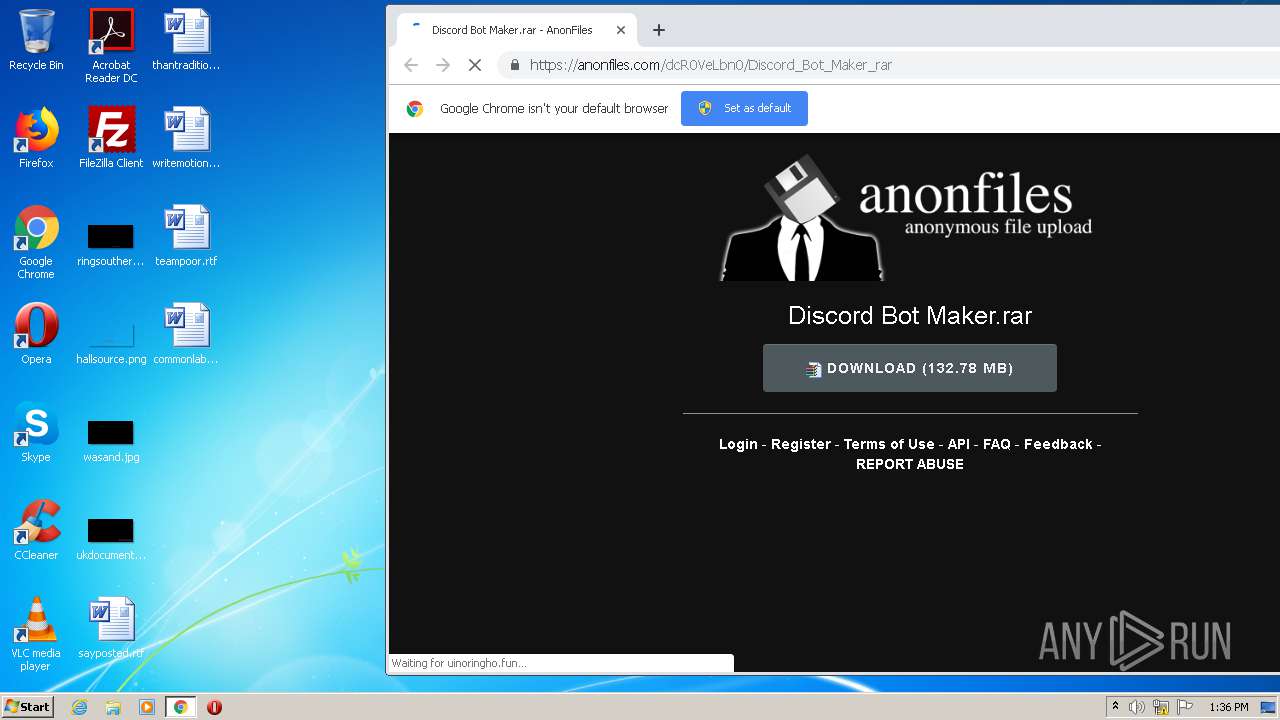Open sayposted.rtf document
1280x720 pixels.
click(111, 628)
